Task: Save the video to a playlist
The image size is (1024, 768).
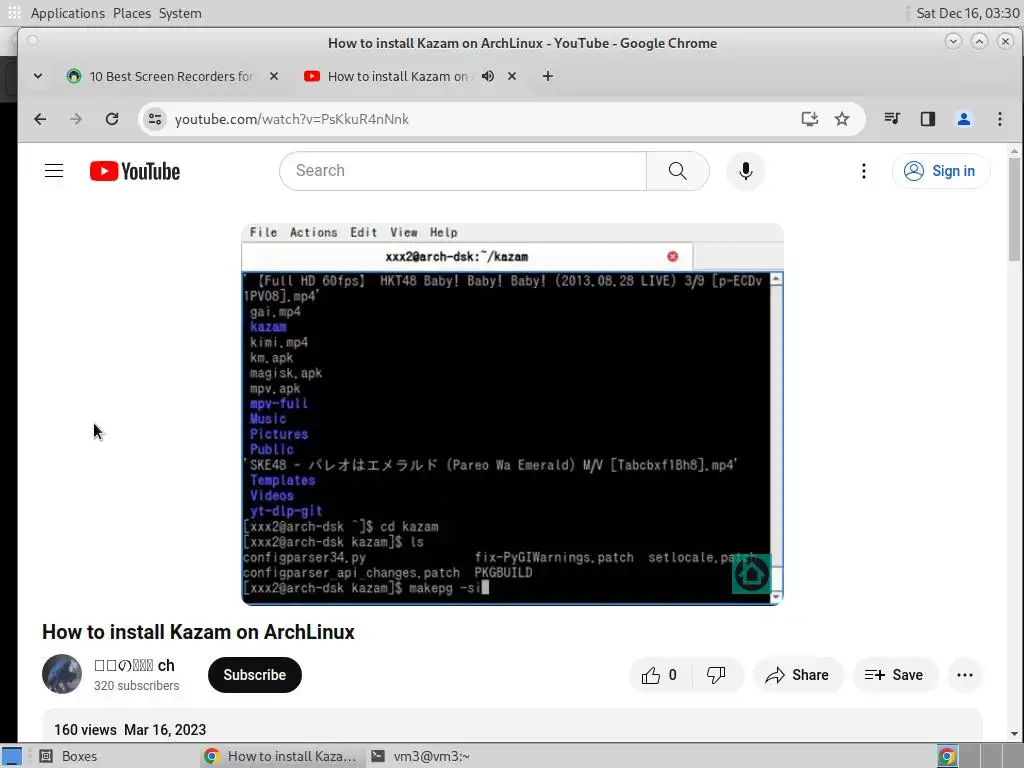Action: (895, 675)
